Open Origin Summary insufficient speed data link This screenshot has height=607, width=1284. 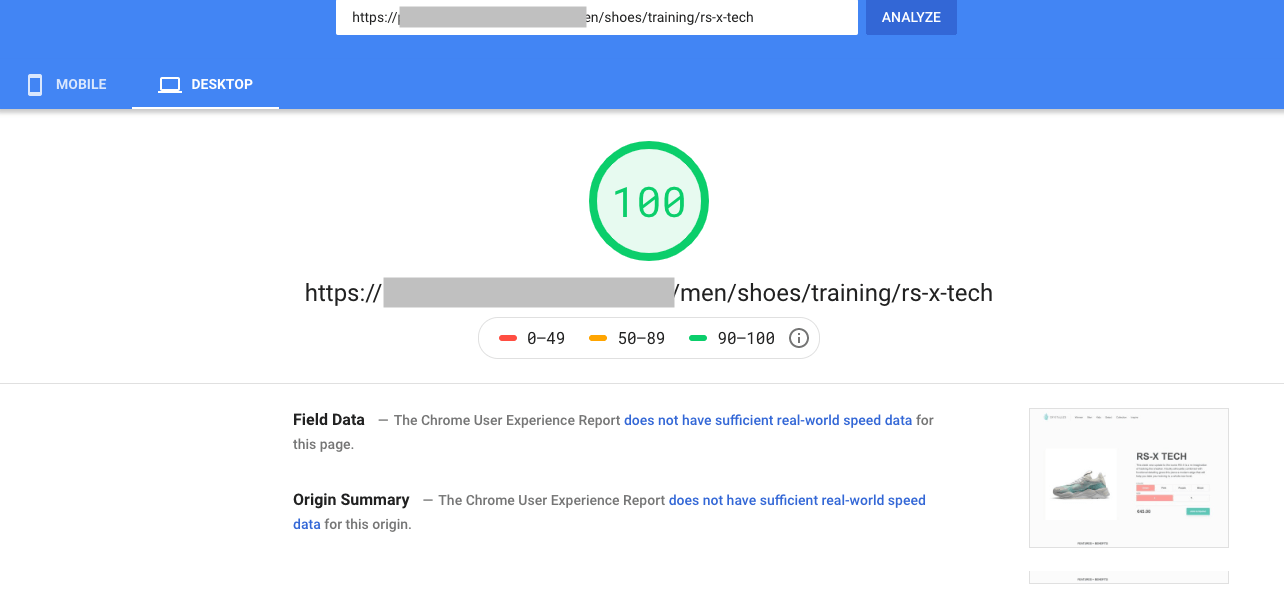pyautogui.click(x=796, y=500)
